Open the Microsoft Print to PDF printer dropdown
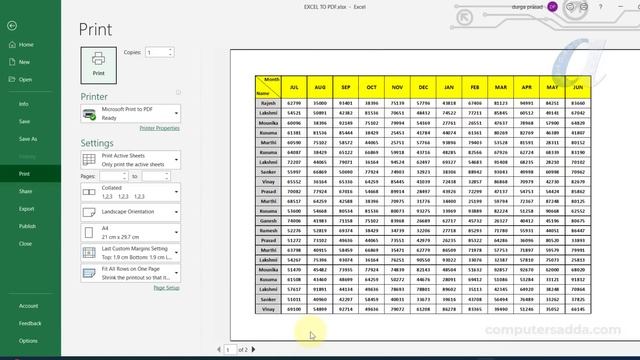The width and height of the screenshot is (640, 360). click(131, 113)
